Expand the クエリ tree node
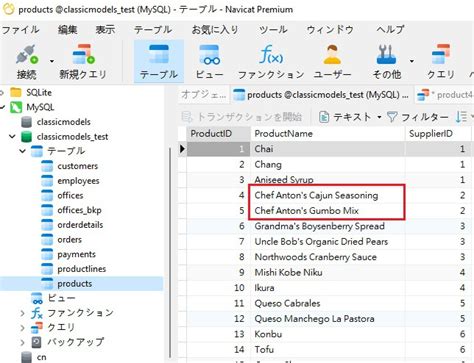The image size is (474, 363). (x=22, y=328)
